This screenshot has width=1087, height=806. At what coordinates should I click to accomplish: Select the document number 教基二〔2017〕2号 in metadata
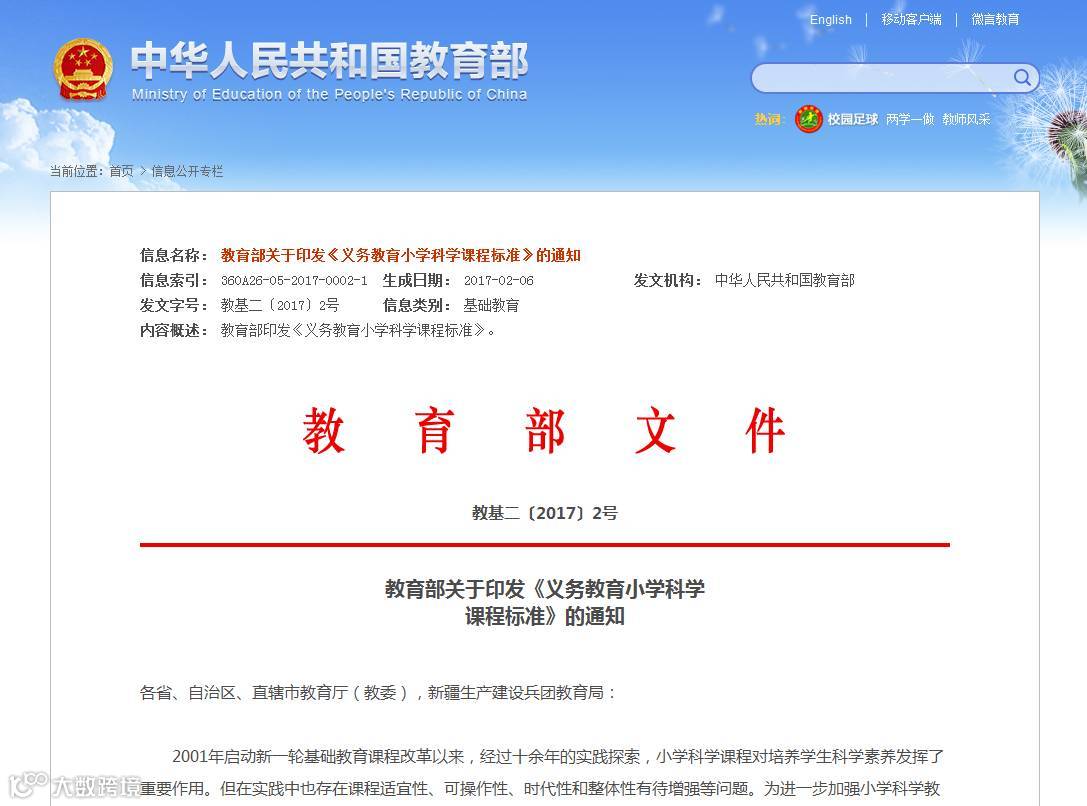click(280, 305)
